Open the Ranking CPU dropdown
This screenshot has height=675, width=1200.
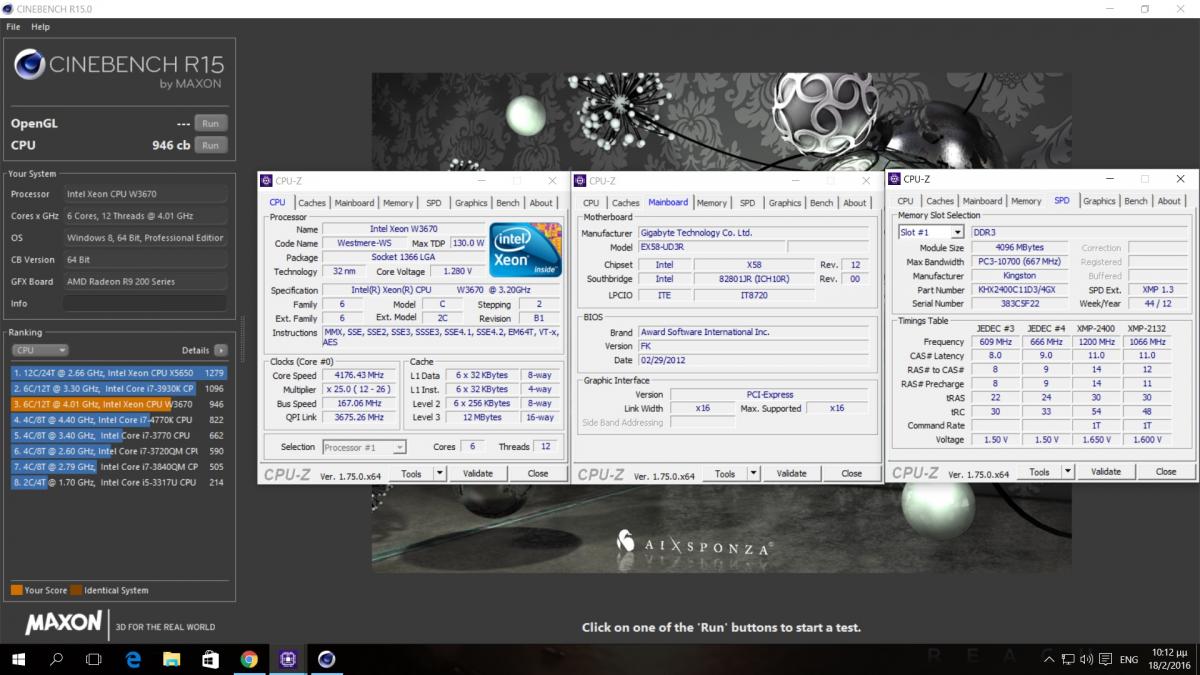[40, 350]
